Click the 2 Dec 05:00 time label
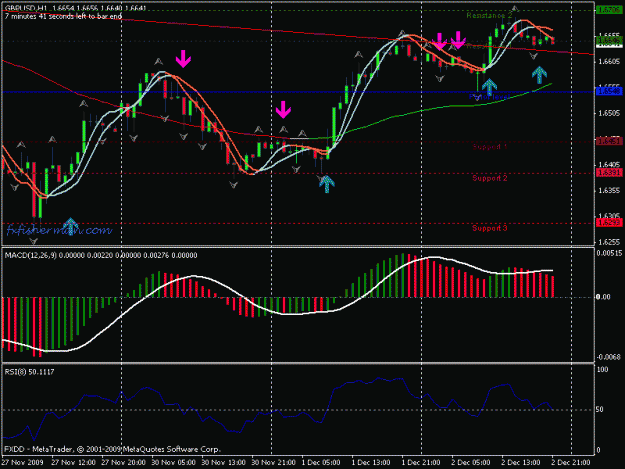This screenshot has height=469, width=625. [x=471, y=462]
